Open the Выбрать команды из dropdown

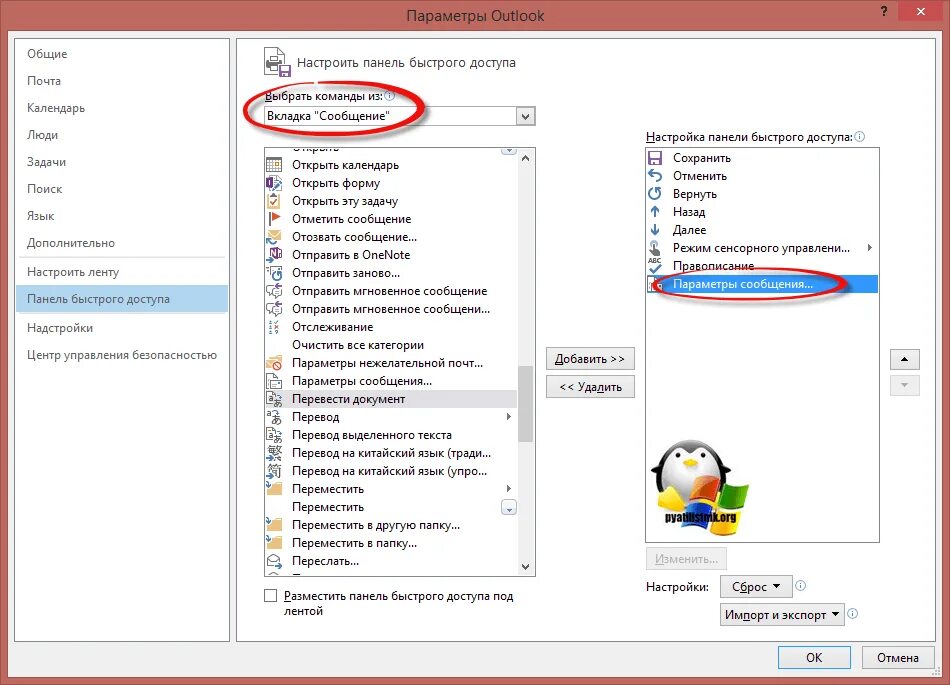(x=525, y=116)
